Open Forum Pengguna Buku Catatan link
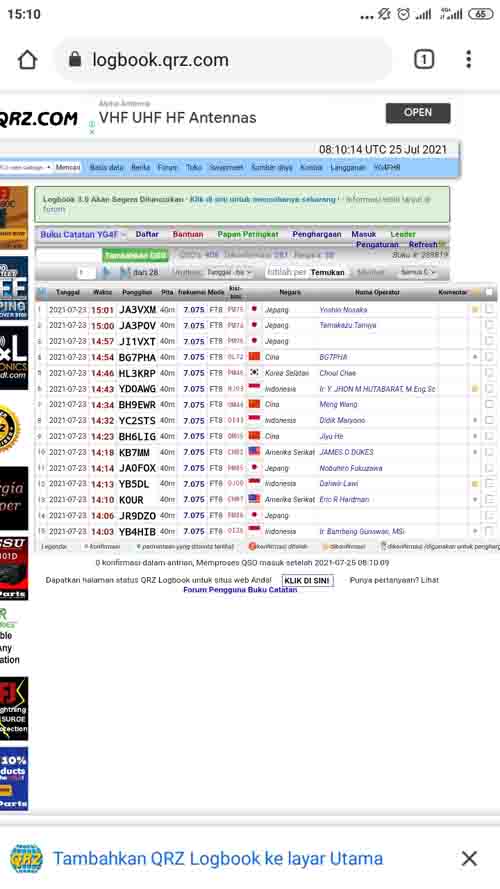This screenshot has height=889, width=500. click(240, 590)
